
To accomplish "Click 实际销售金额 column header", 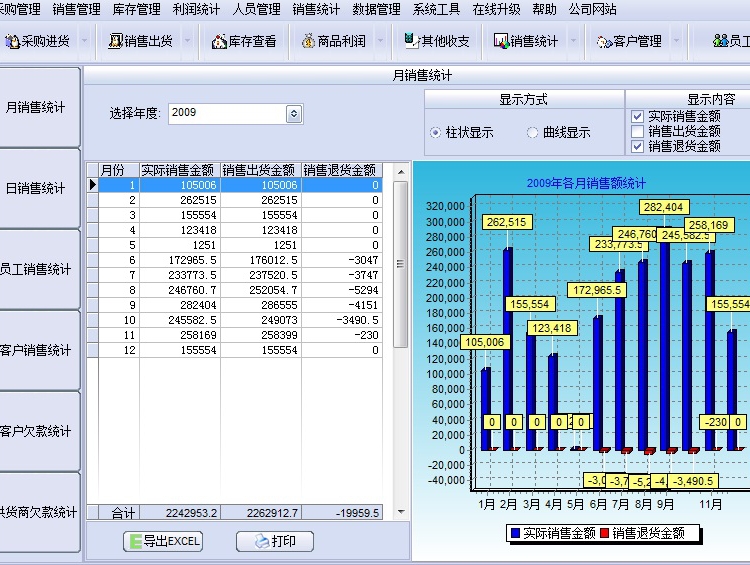I will point(180,170).
